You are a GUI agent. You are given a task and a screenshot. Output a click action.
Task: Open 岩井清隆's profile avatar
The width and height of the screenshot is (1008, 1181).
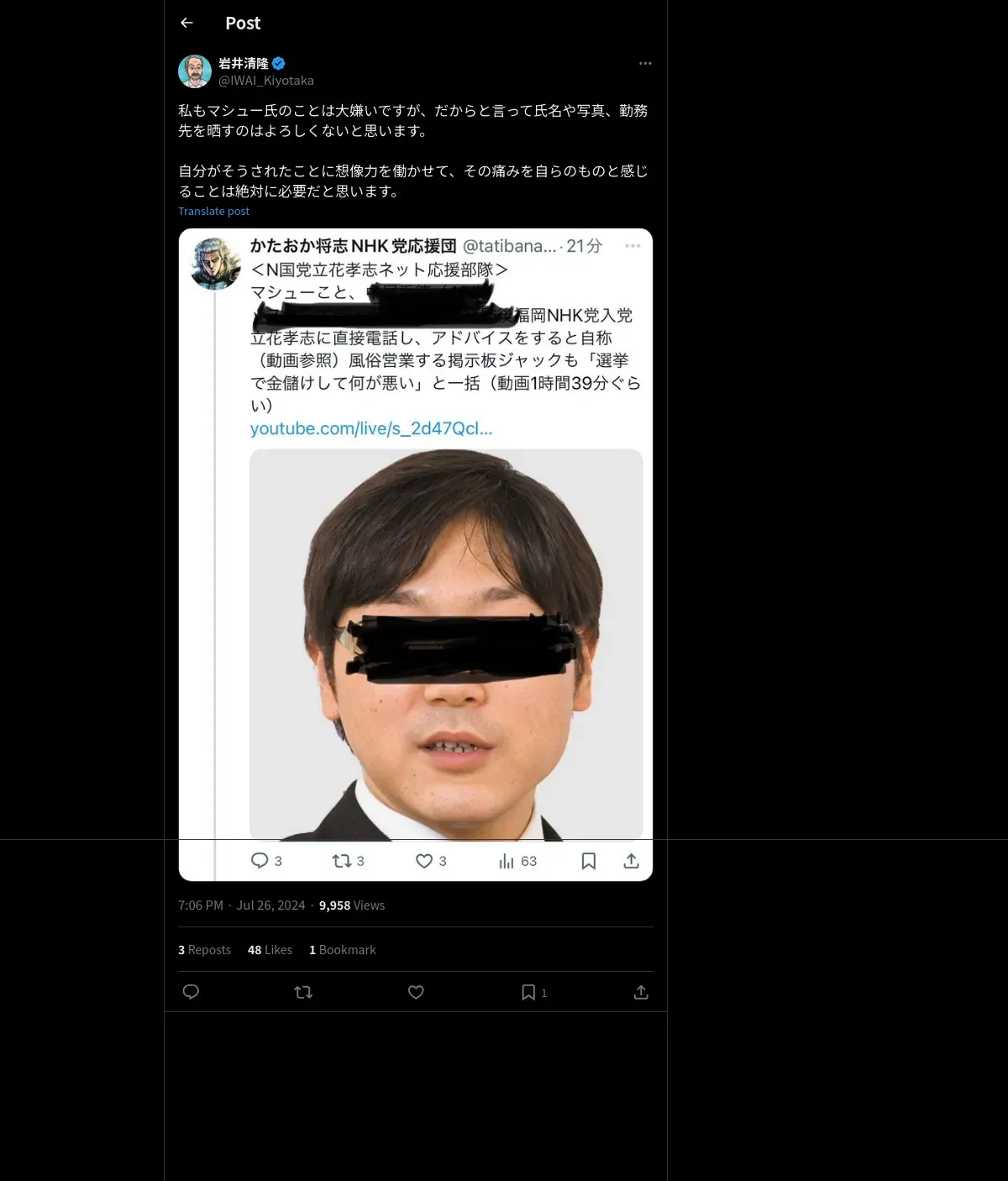[x=195, y=71]
